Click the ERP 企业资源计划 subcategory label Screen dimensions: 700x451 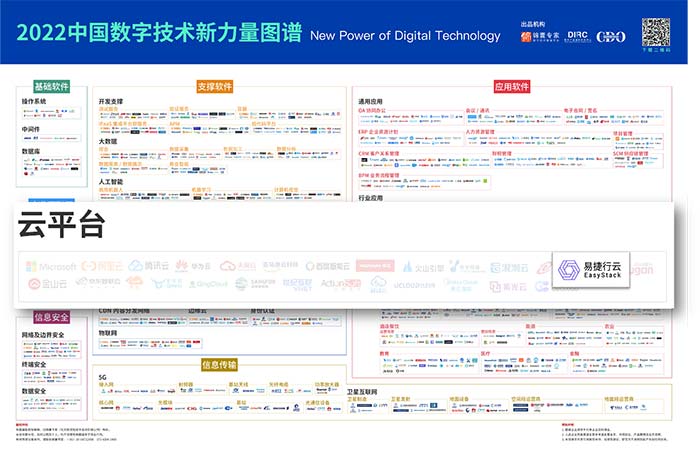[x=378, y=132]
